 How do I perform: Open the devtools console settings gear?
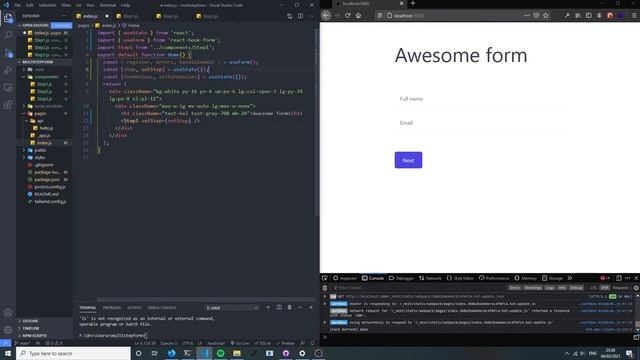click(636, 288)
